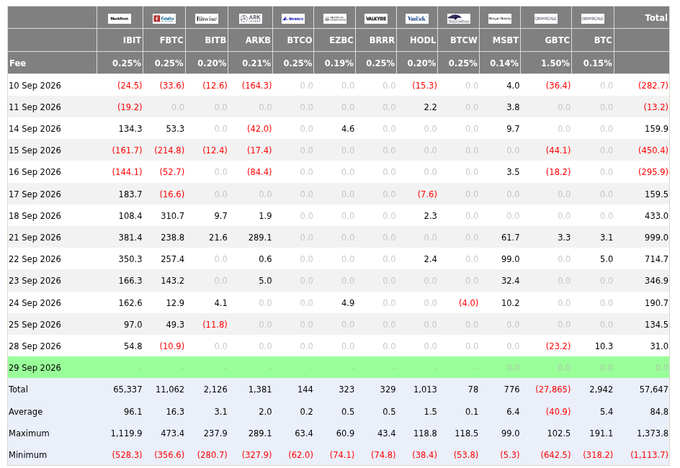The height and width of the screenshot is (468, 680).
Task: Select the BITB column header
Action: pyautogui.click(x=216, y=40)
